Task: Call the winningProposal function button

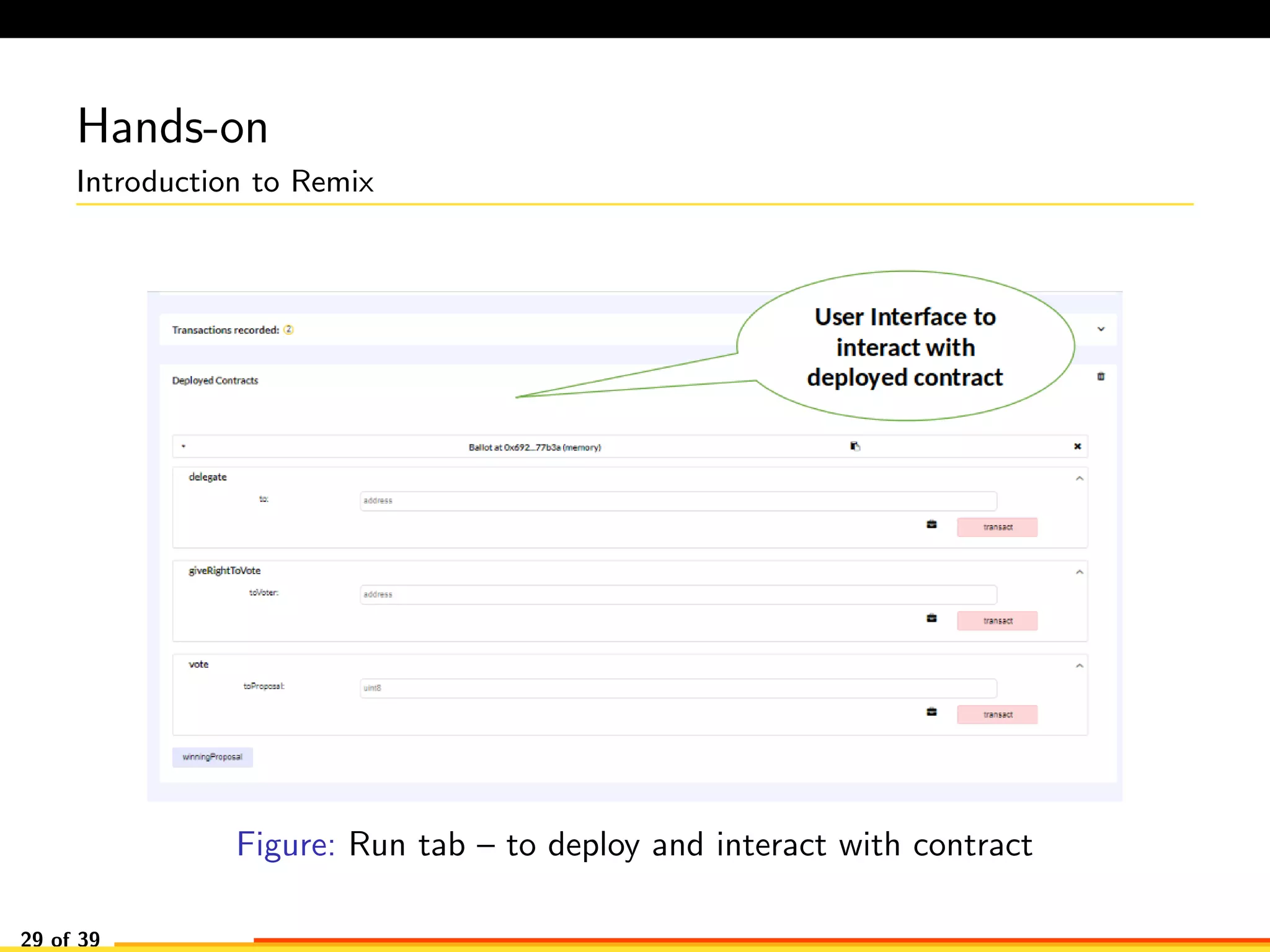Action: [213, 757]
